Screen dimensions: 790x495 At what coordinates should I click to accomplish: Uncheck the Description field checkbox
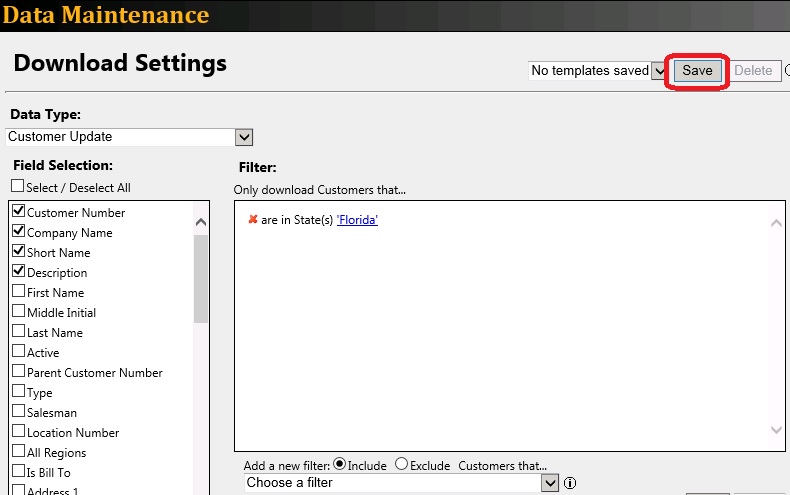click(x=18, y=272)
